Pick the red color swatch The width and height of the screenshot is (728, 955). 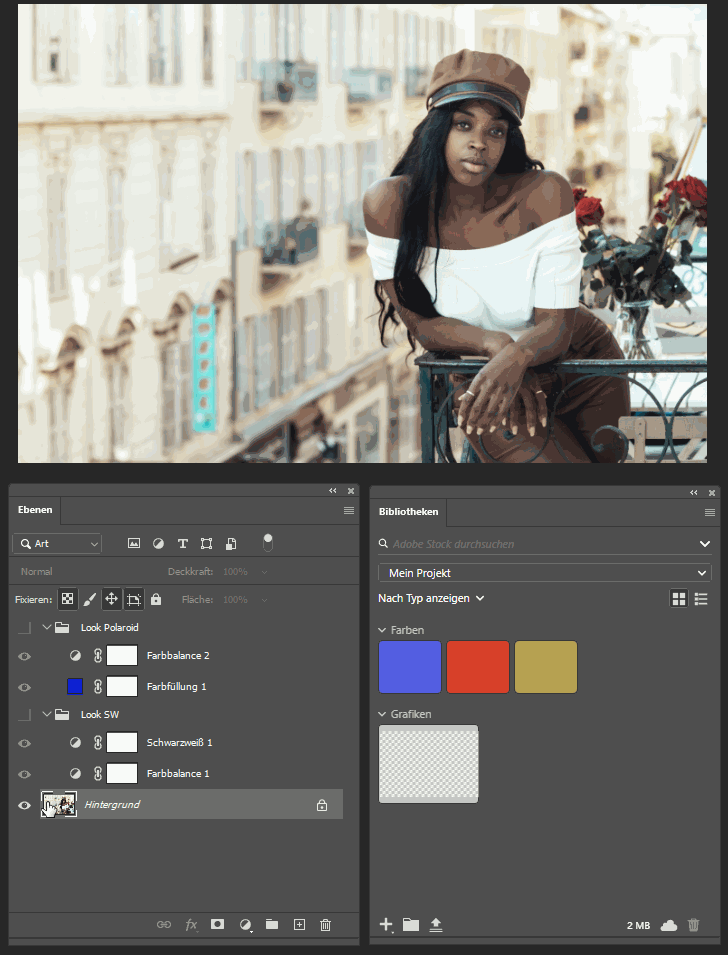pyautogui.click(x=477, y=667)
